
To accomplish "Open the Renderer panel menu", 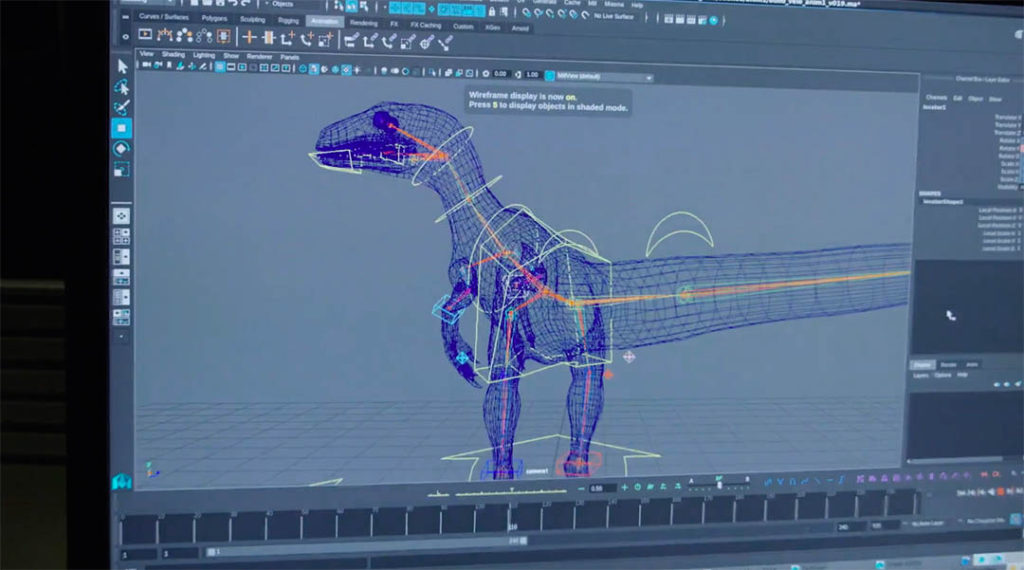I will pos(259,57).
